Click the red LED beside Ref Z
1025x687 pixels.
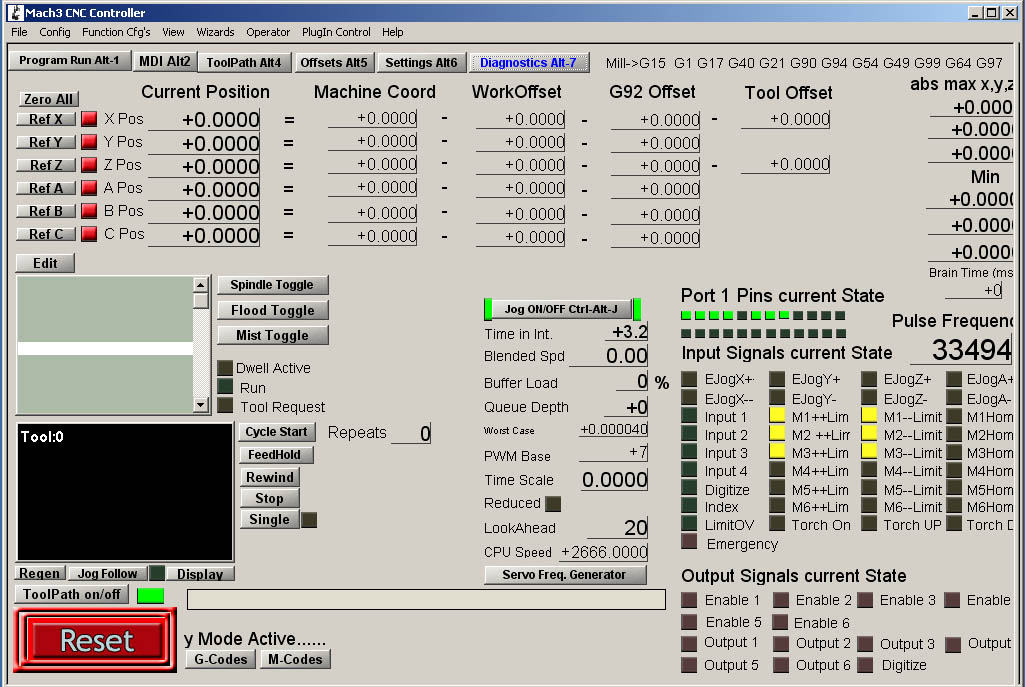[x=89, y=165]
